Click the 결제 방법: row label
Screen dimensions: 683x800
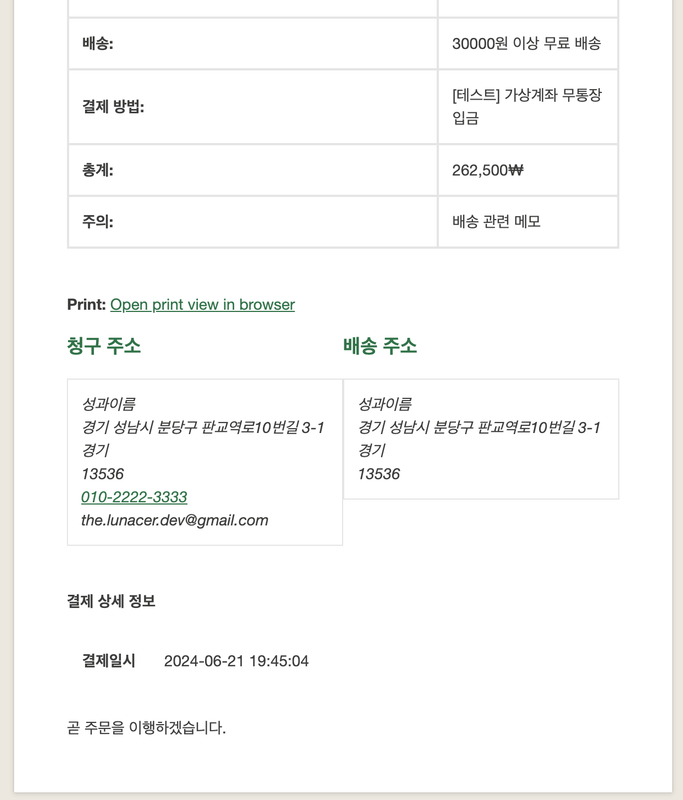[x=113, y=106]
